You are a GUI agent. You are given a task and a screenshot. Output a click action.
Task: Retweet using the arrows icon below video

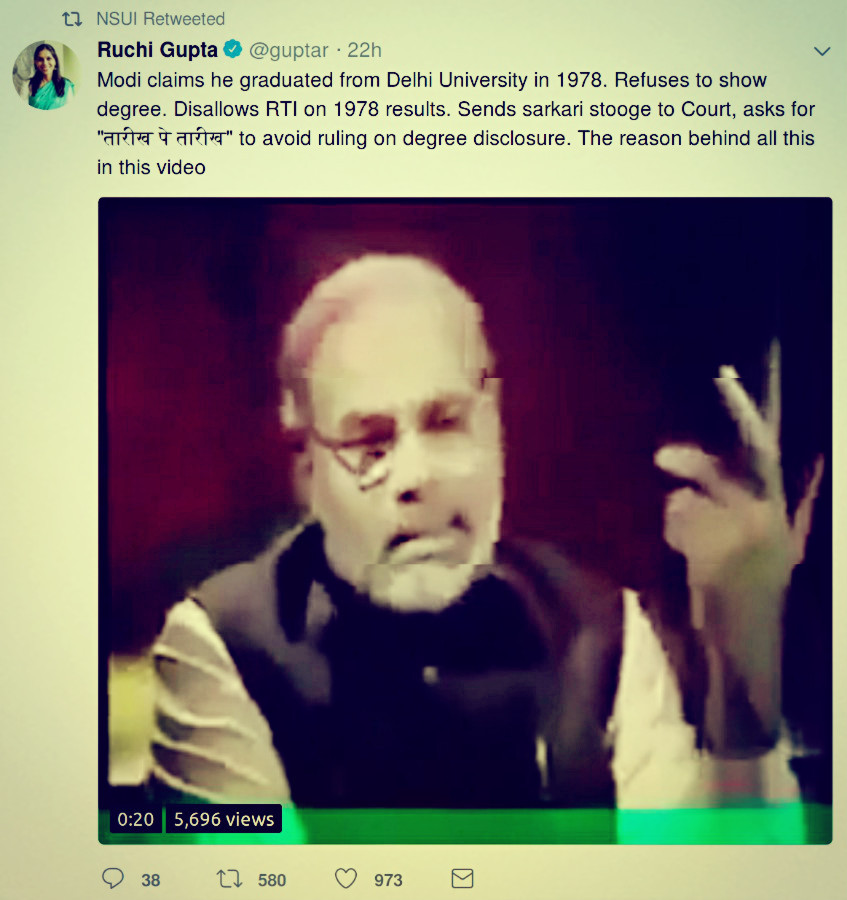[230, 879]
